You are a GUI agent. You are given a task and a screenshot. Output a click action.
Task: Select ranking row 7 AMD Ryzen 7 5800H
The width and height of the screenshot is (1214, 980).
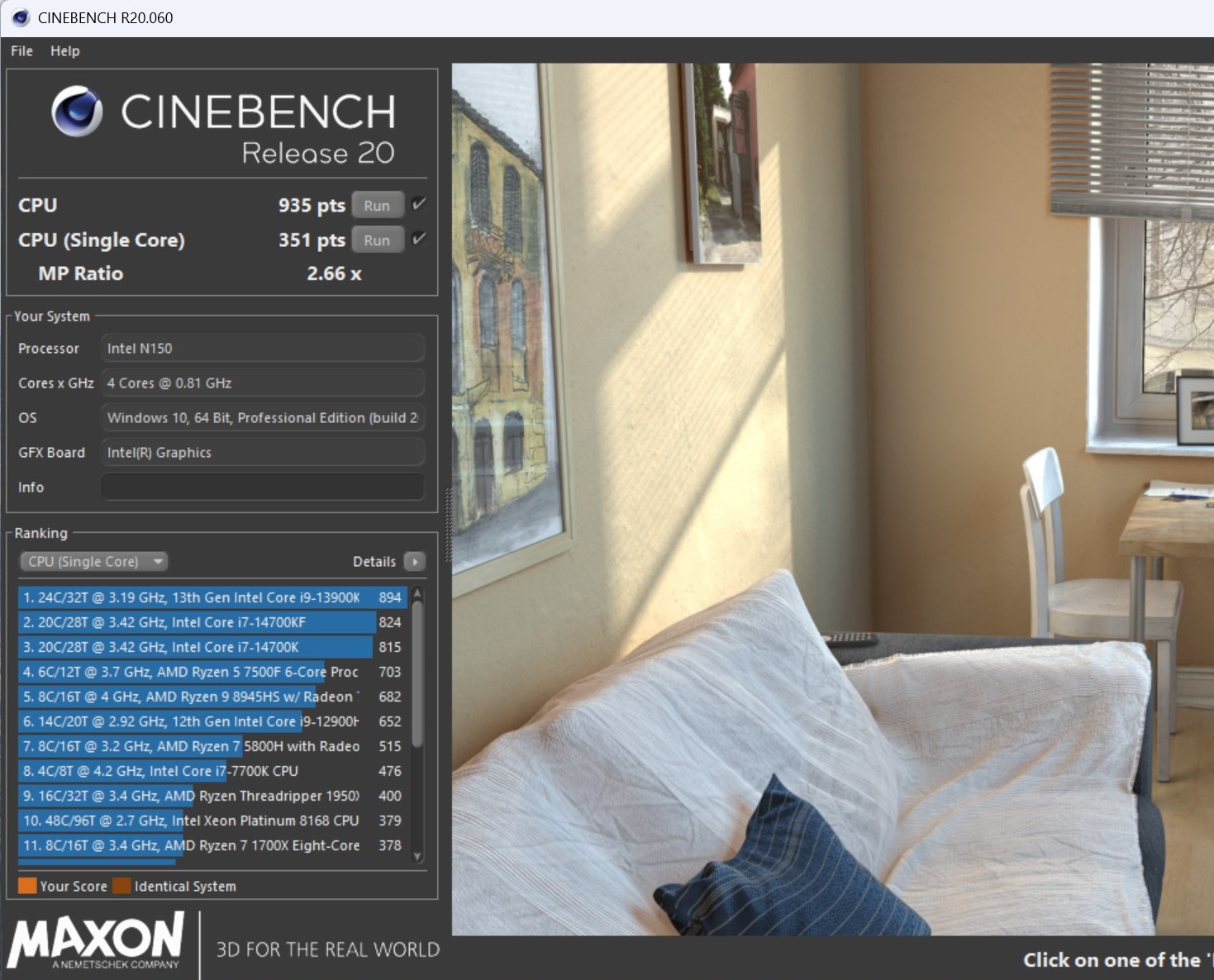pos(212,746)
